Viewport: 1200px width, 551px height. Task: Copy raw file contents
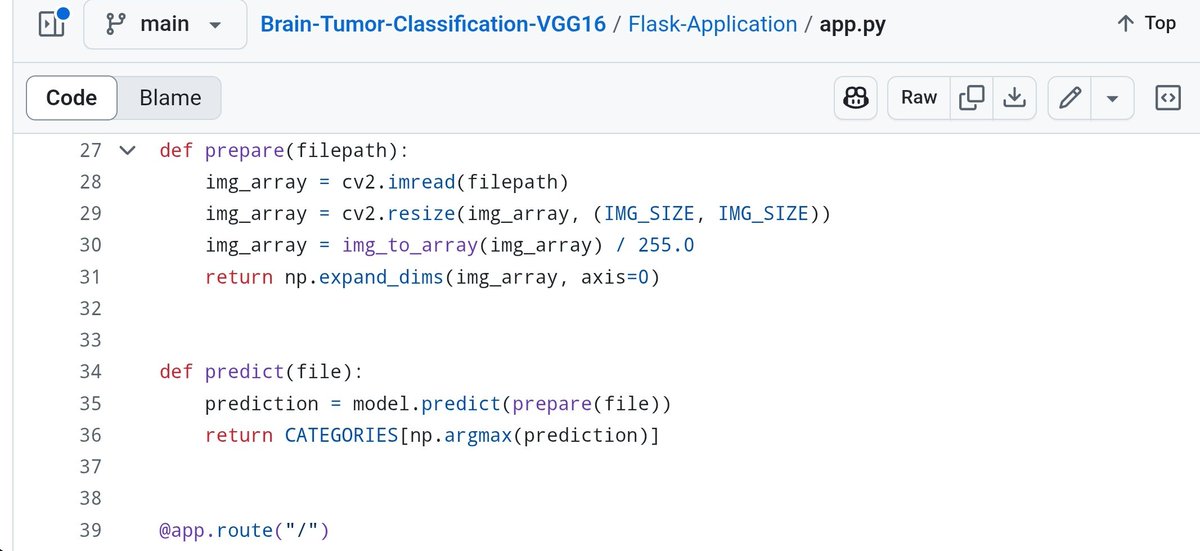(971, 97)
